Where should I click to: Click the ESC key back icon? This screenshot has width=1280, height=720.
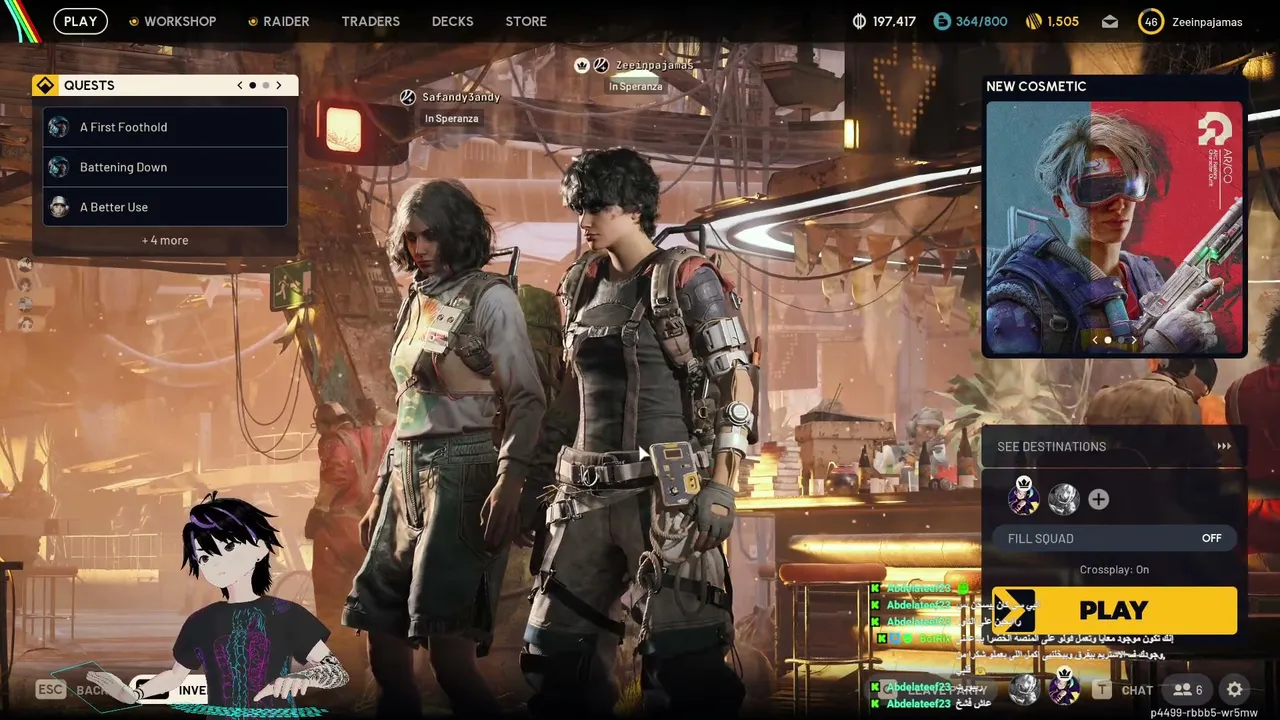coord(51,689)
